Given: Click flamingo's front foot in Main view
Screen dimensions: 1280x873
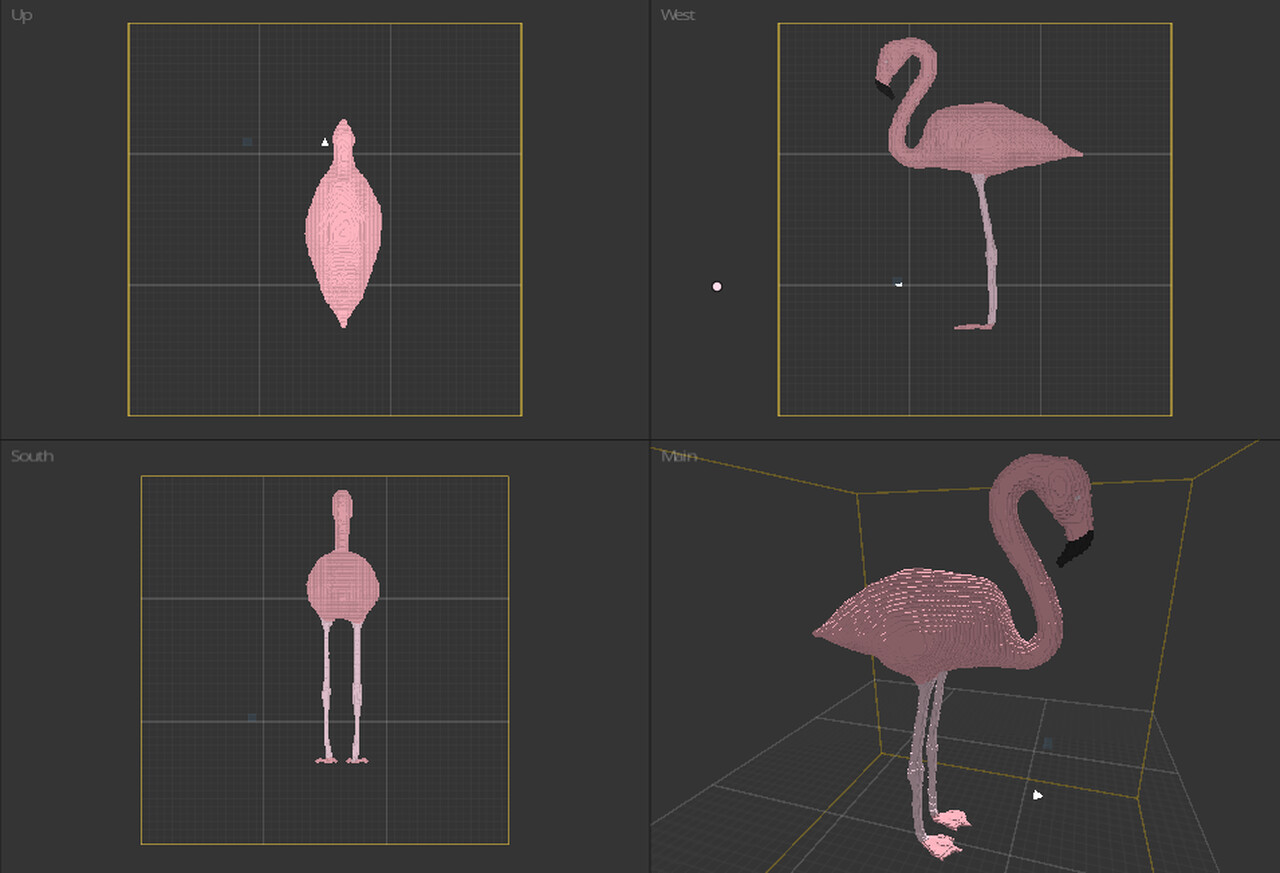Looking at the screenshot, I should (942, 847).
